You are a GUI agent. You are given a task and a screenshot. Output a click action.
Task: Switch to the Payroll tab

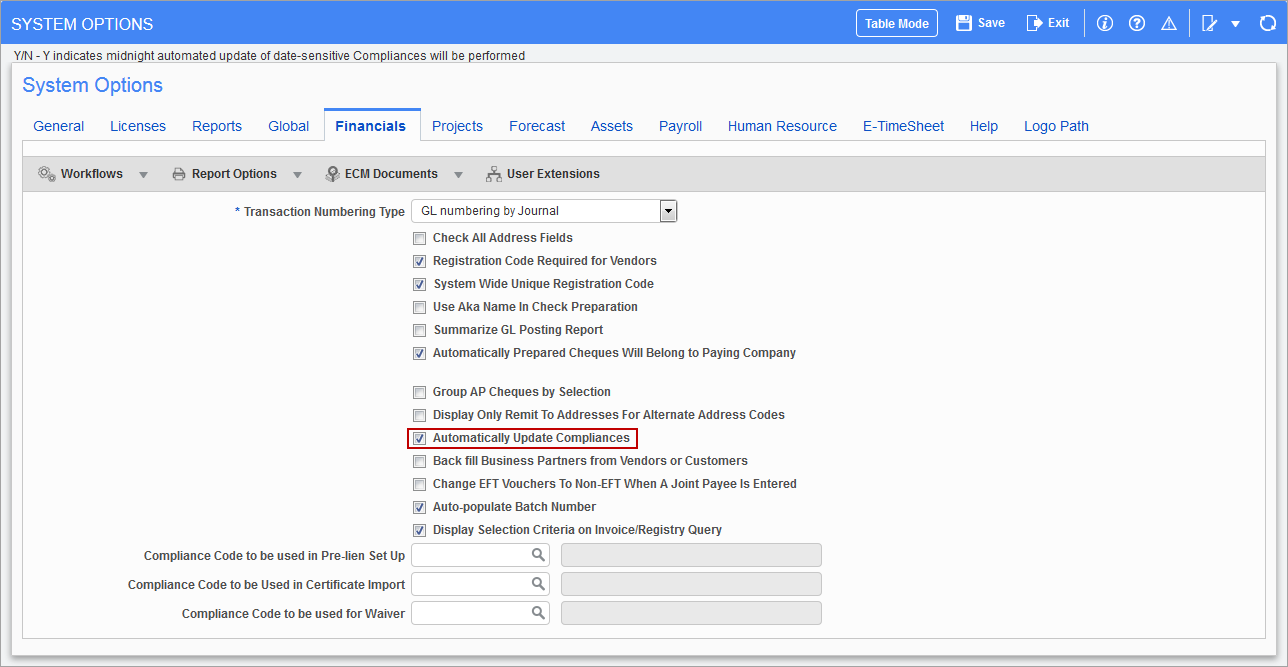click(680, 125)
